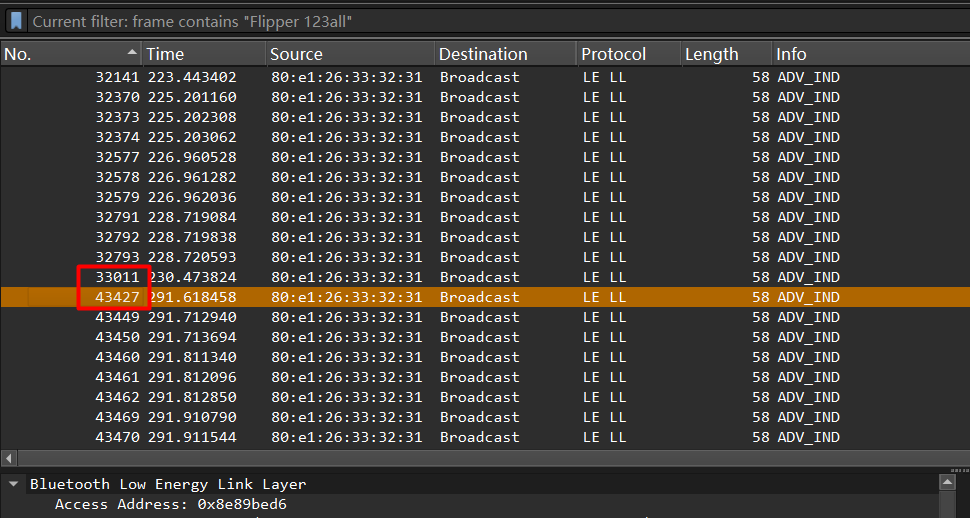Select the highlighted packet number 43427
The width and height of the screenshot is (970, 518).
click(117, 297)
